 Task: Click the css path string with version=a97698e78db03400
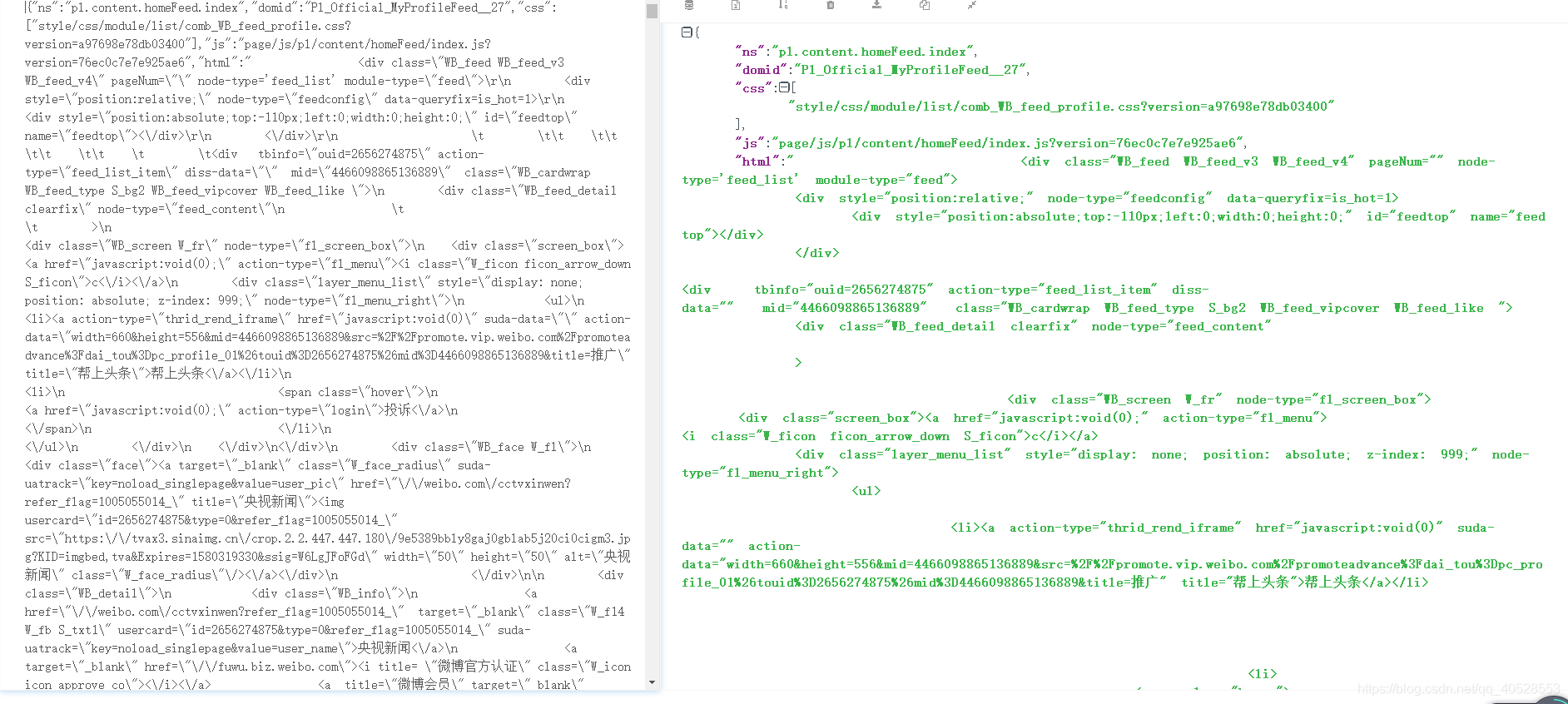(1061, 107)
